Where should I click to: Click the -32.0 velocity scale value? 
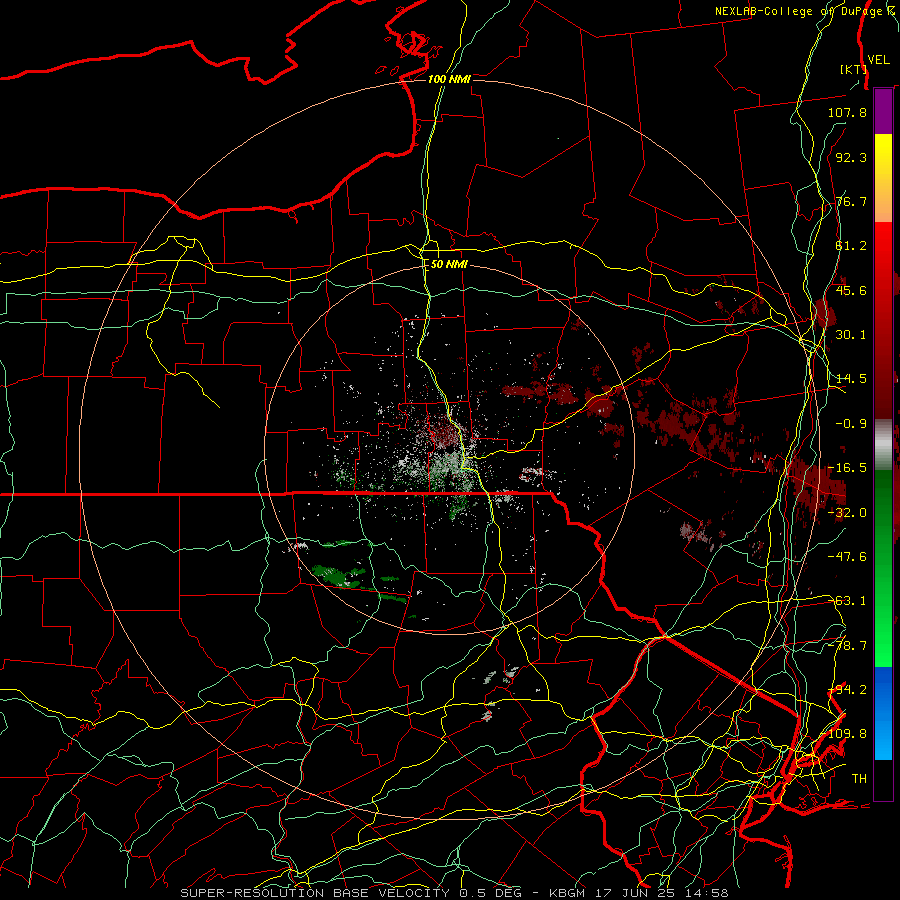coord(847,513)
